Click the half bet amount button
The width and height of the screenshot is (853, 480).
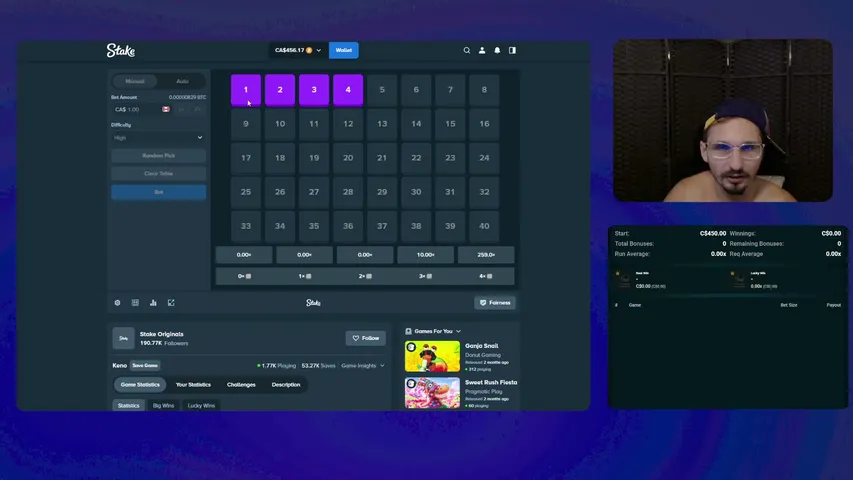coord(182,109)
